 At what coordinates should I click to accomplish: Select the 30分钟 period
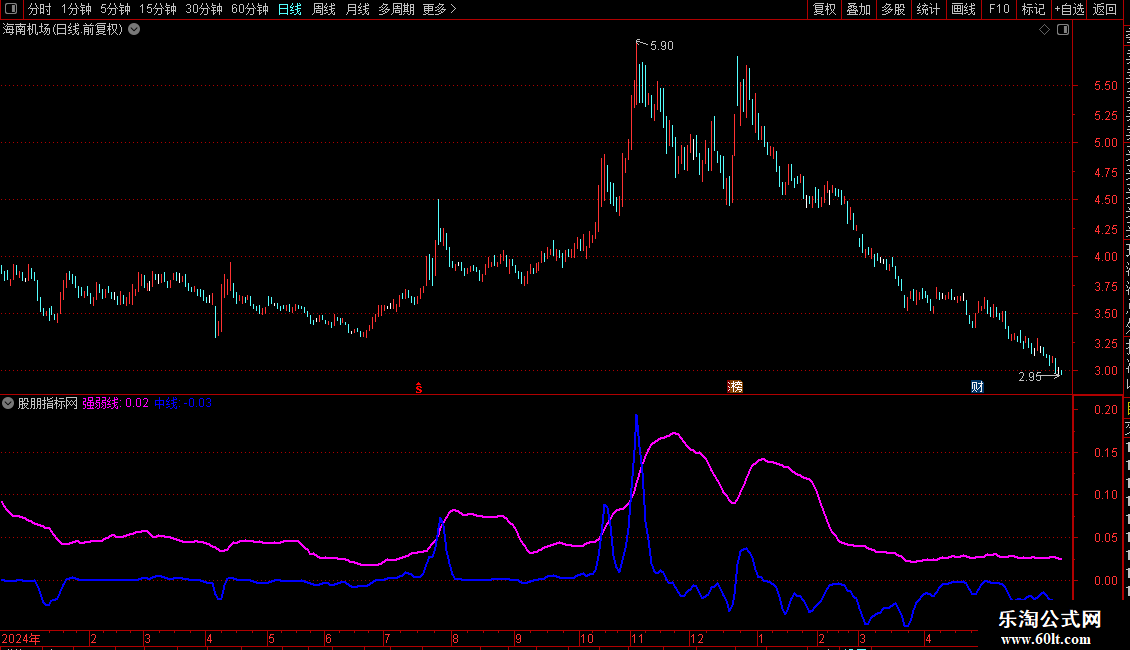click(x=204, y=9)
